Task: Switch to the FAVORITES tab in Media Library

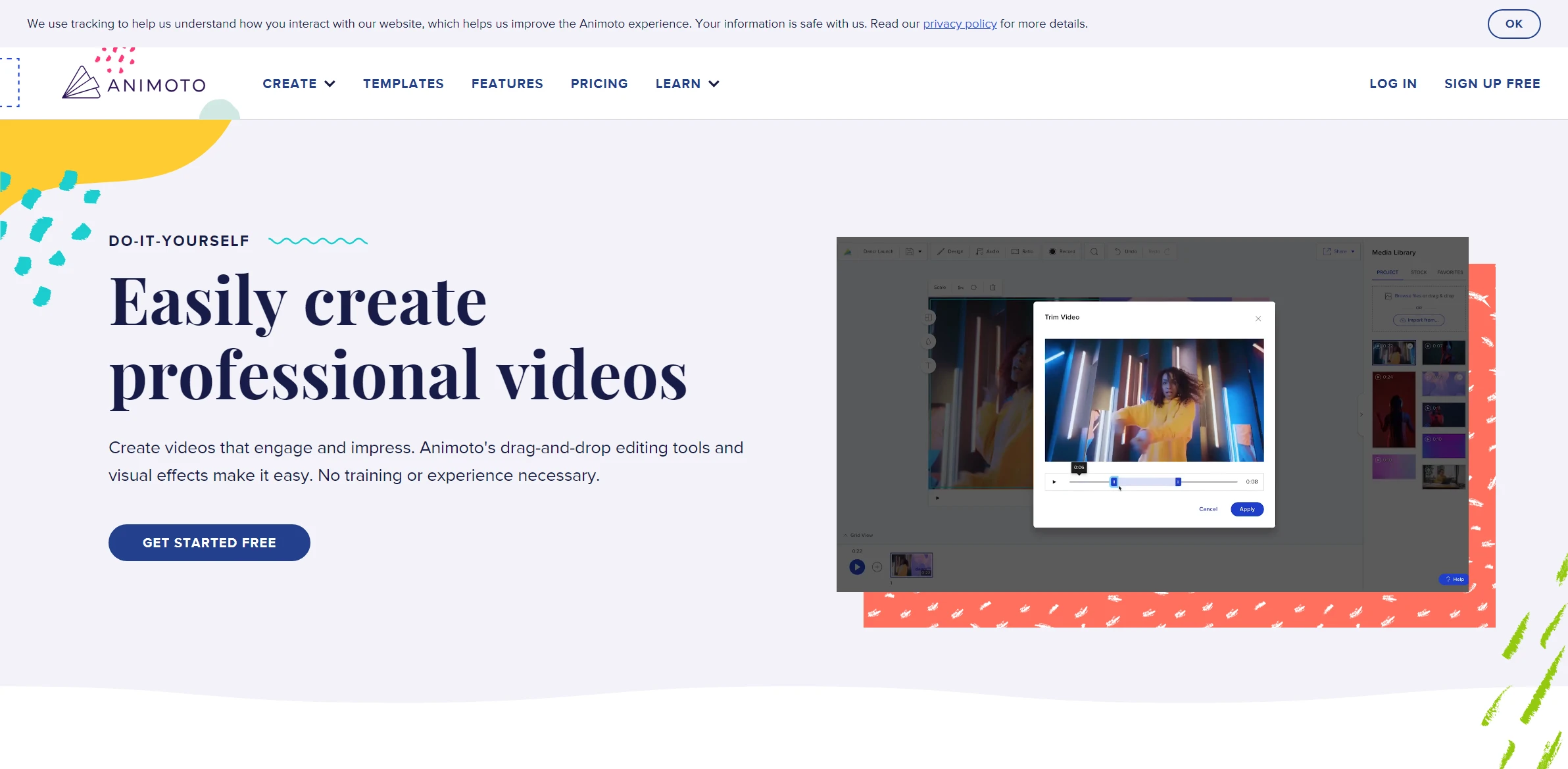Action: [x=1450, y=272]
